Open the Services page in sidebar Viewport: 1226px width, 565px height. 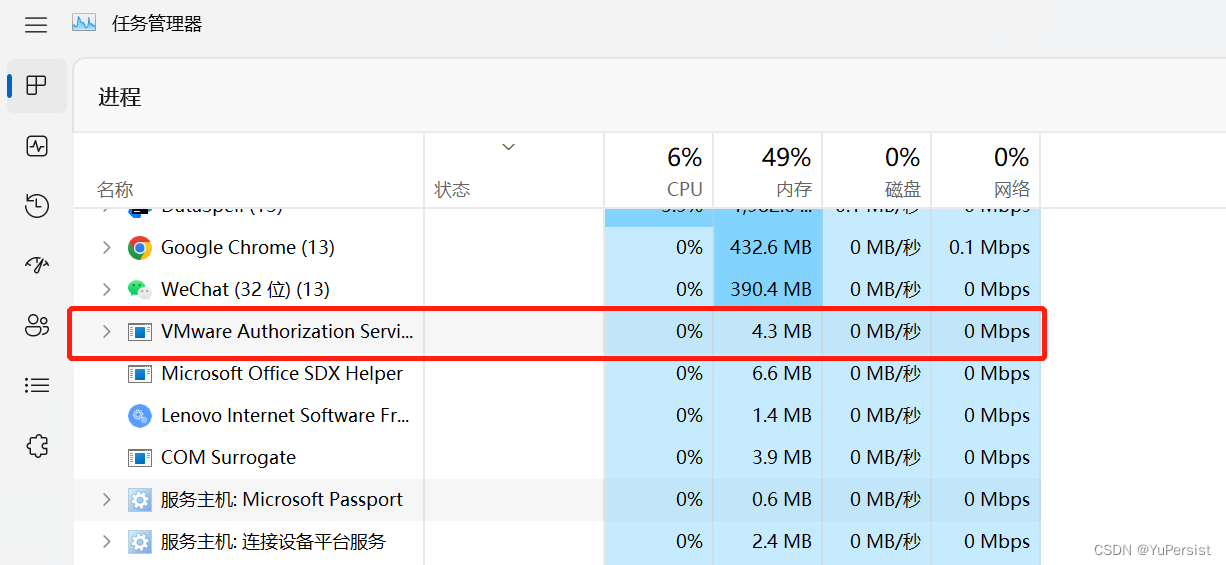tap(37, 445)
